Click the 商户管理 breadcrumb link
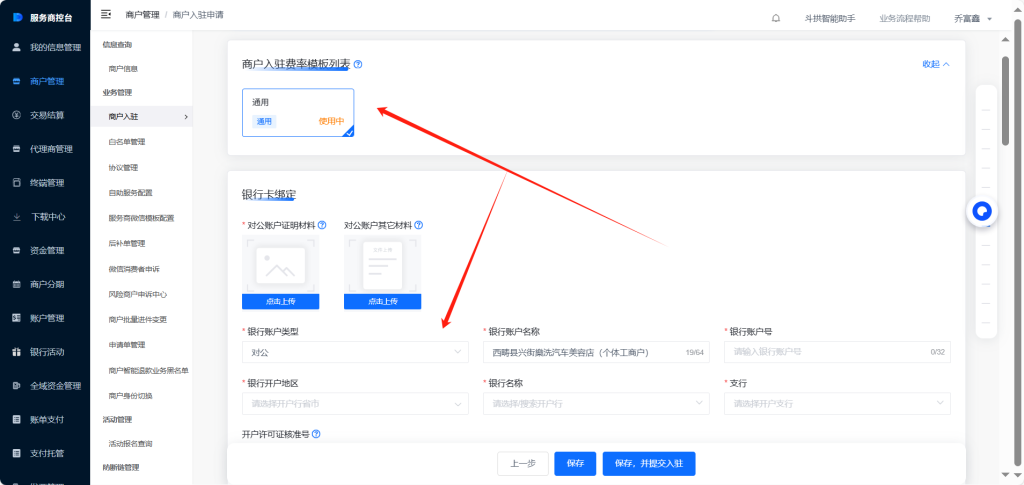 coord(142,14)
